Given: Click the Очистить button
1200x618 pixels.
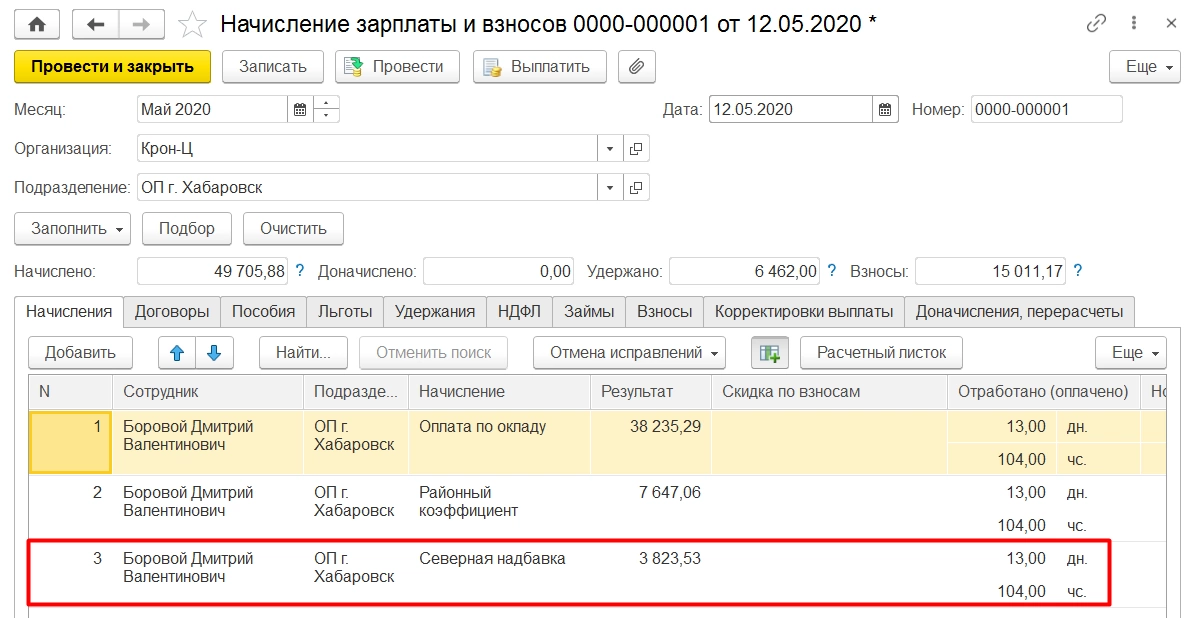Looking at the screenshot, I should pyautogui.click(x=293, y=228).
